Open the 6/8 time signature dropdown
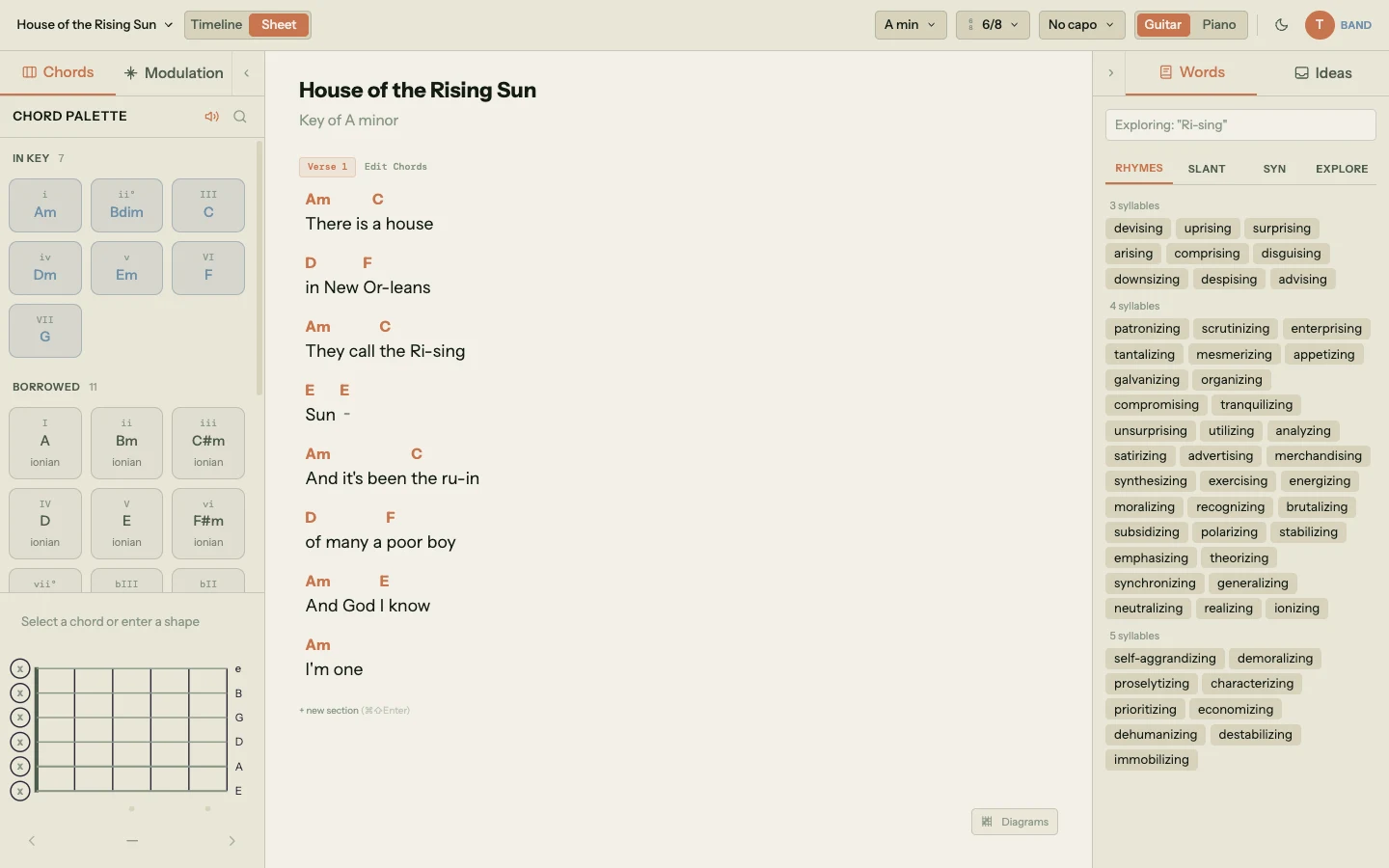Screen dimensions: 1389x868 pyautogui.click(x=992, y=25)
